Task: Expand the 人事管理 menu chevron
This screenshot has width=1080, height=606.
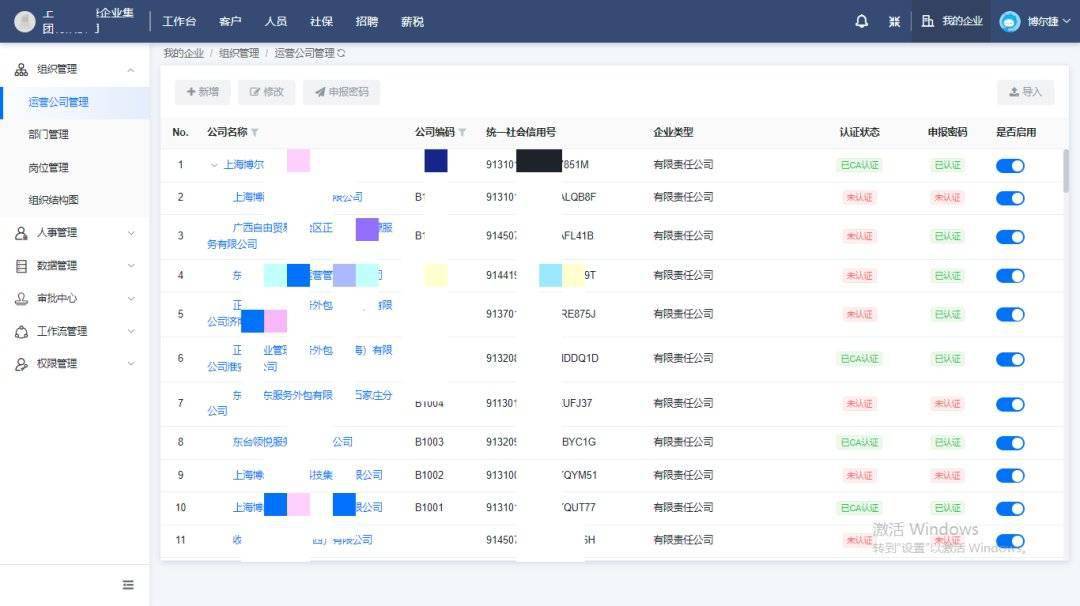Action: [x=131, y=233]
